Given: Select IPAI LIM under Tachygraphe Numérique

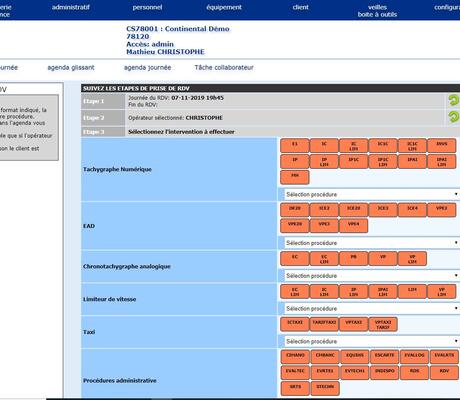Looking at the screenshot, I should (442, 161).
